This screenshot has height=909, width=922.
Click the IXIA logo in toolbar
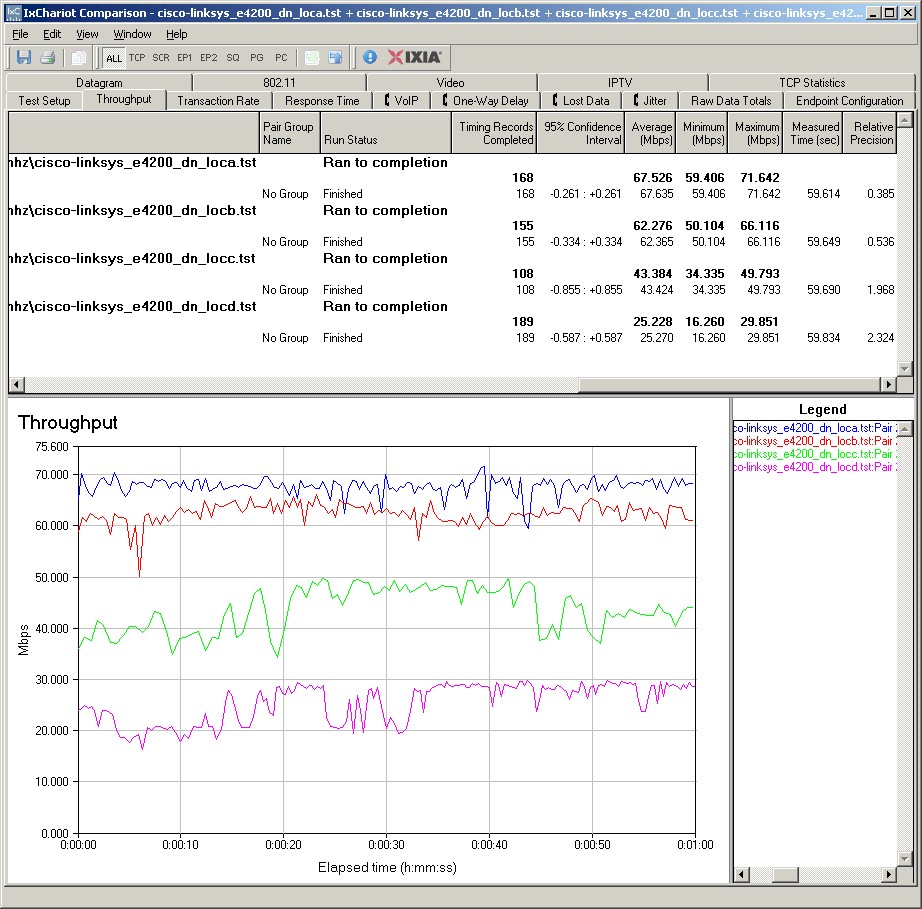tap(415, 57)
